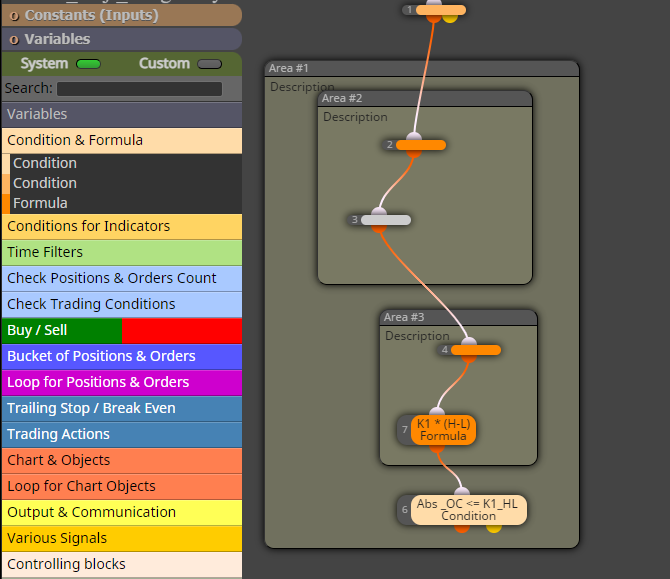Click the Area #2 title bar
Screen dimensions: 670x579
tap(425, 98)
